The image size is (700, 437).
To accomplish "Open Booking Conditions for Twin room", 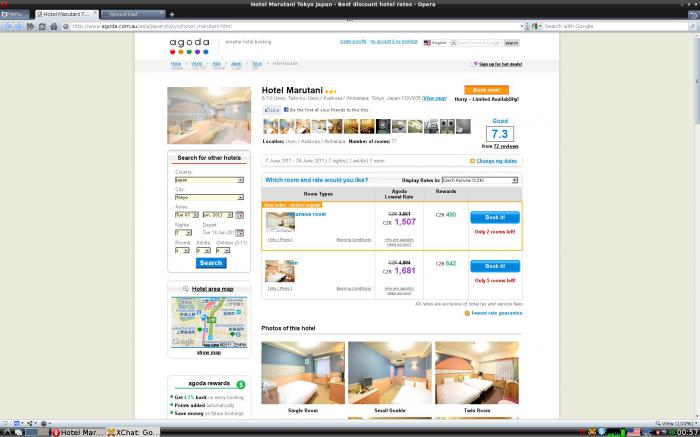I will coord(354,288).
